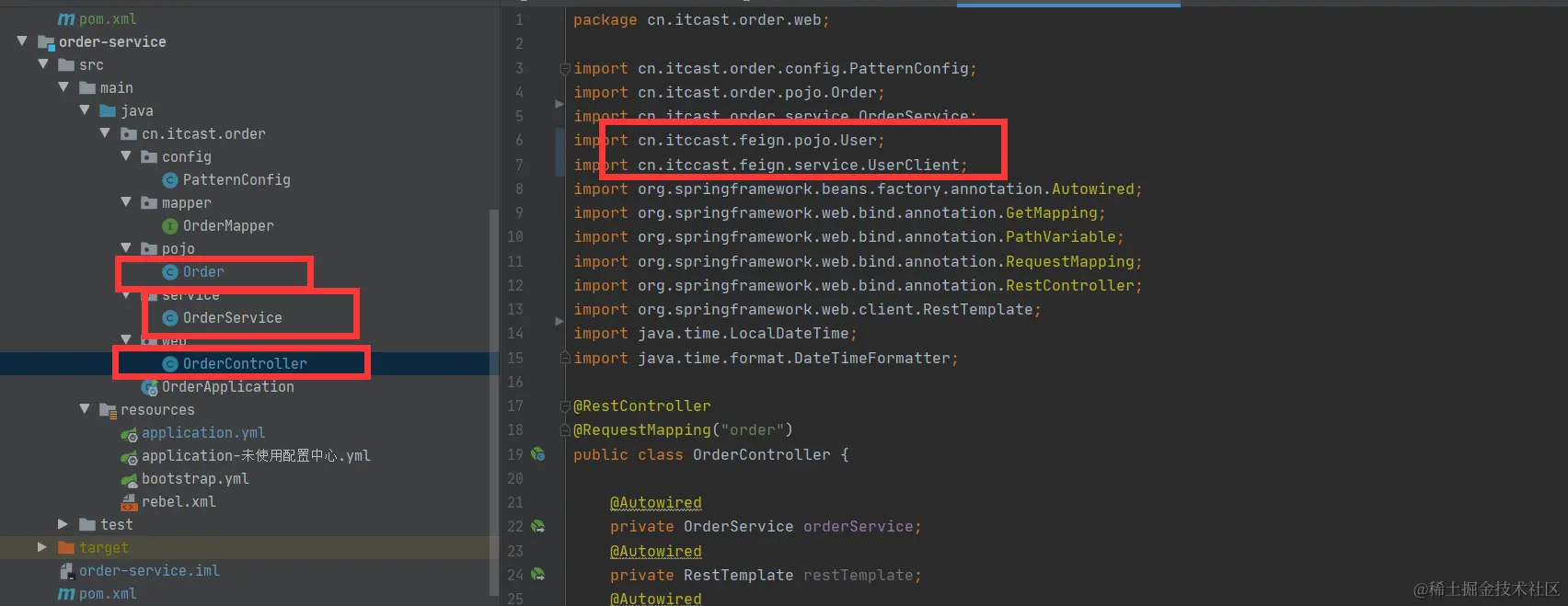Open bootstrap.yml in resources
The width and height of the screenshot is (1568, 606).
pos(195,479)
